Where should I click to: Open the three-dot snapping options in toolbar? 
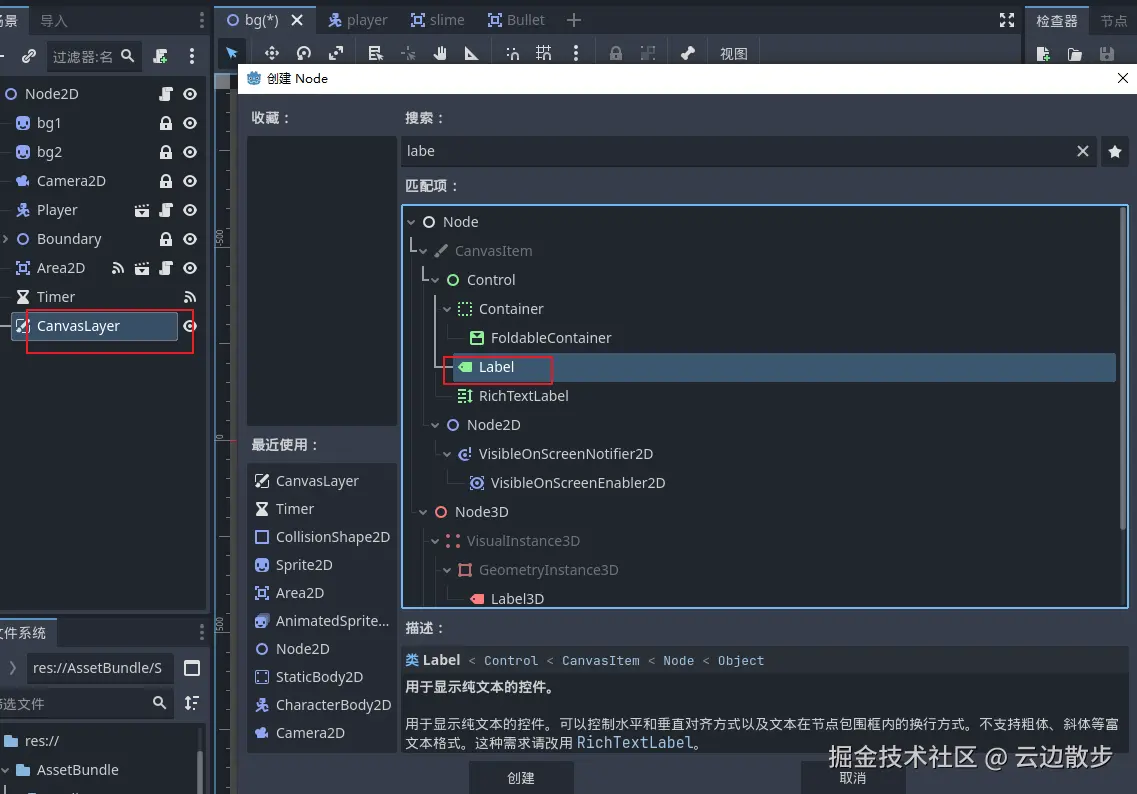click(x=576, y=53)
